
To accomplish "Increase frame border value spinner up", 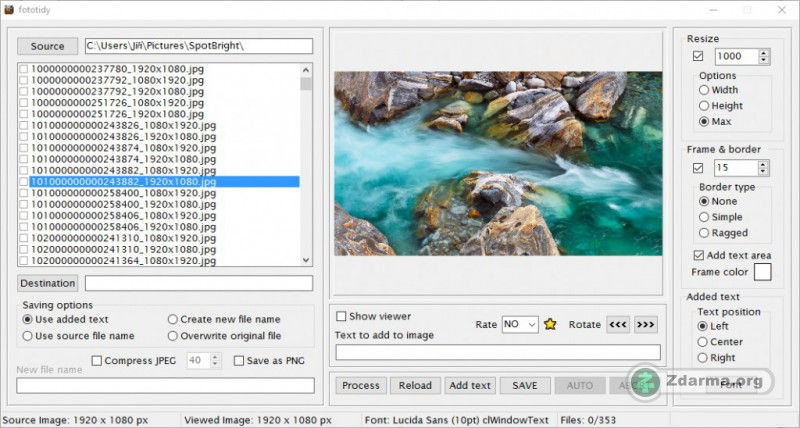I will 763,164.
